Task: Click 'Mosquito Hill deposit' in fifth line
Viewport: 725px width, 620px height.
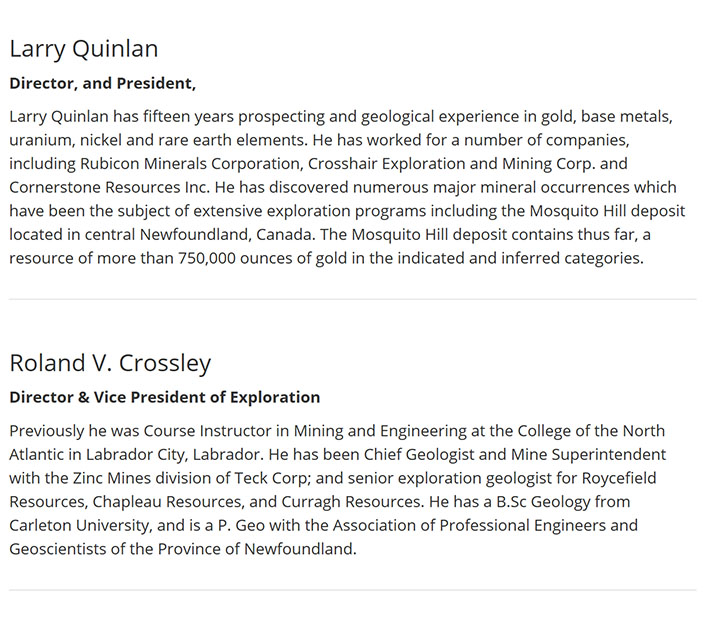Action: [x=607, y=211]
